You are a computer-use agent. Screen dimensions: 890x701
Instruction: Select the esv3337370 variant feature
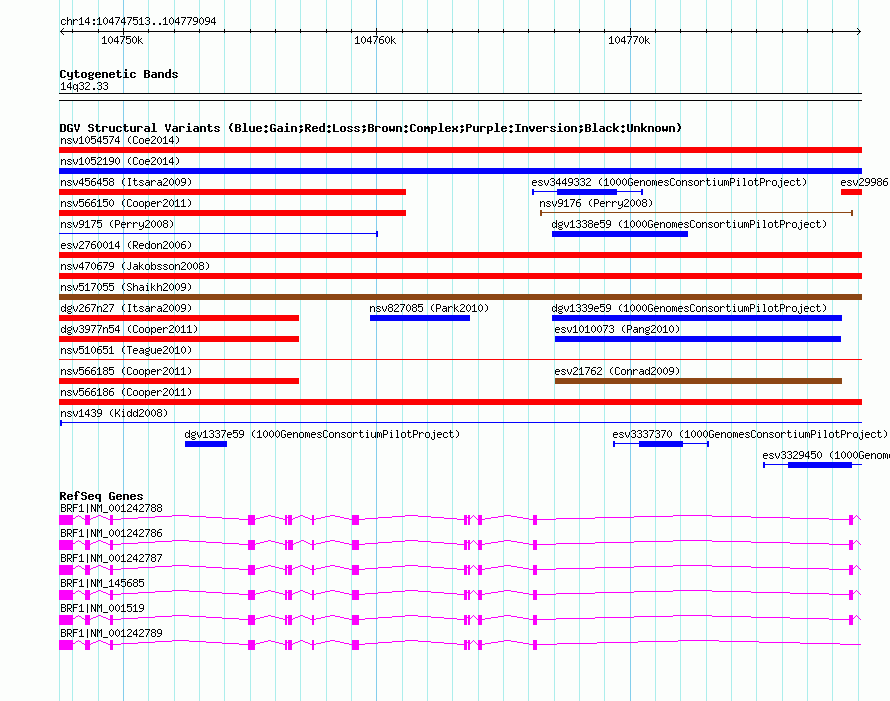pyautogui.click(x=660, y=444)
